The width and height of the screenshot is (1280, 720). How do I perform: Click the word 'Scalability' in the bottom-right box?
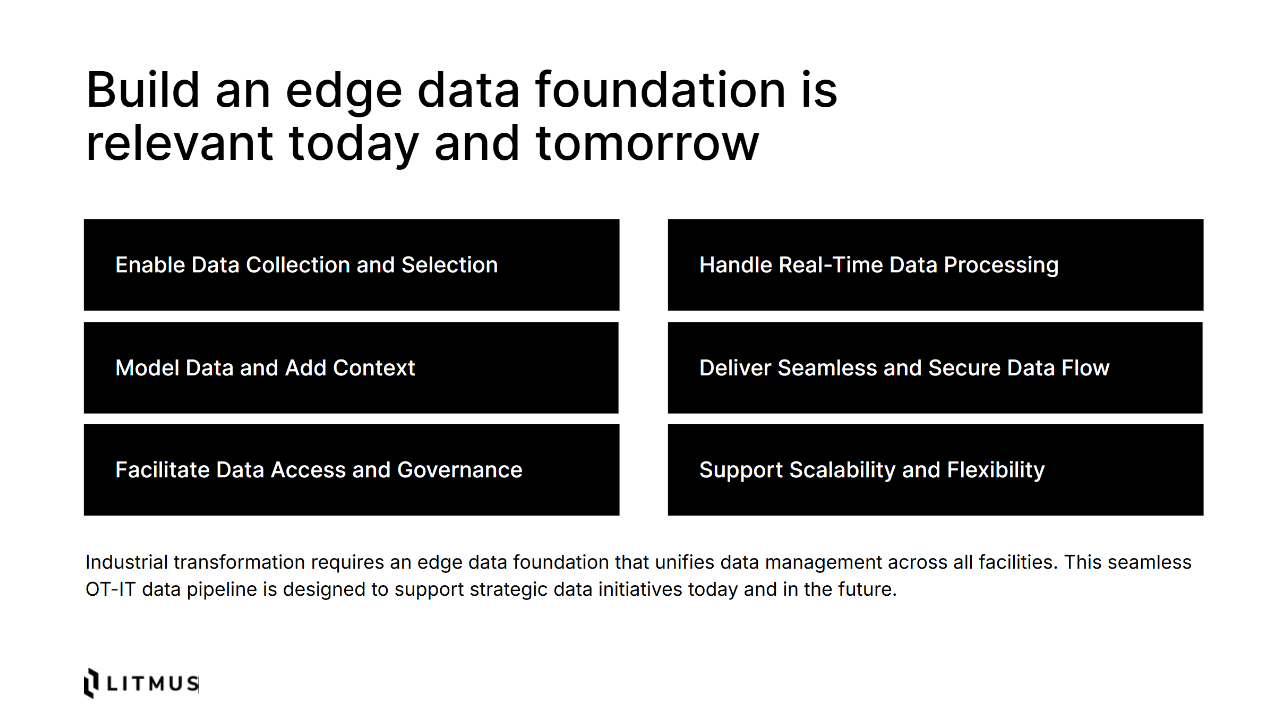[843, 470]
